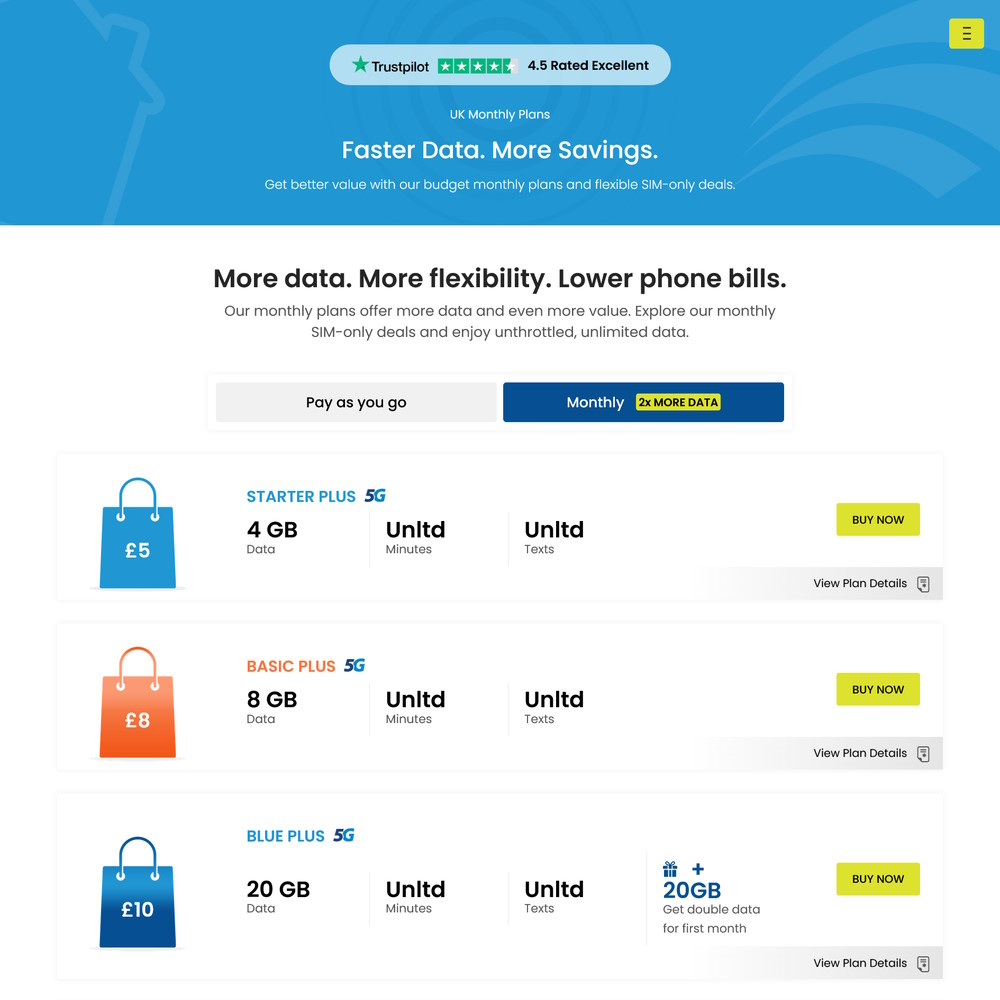This screenshot has height=1000, width=1000.
Task: Click BUY NOW for the £10 Blue Plus plan
Action: pyautogui.click(x=878, y=879)
